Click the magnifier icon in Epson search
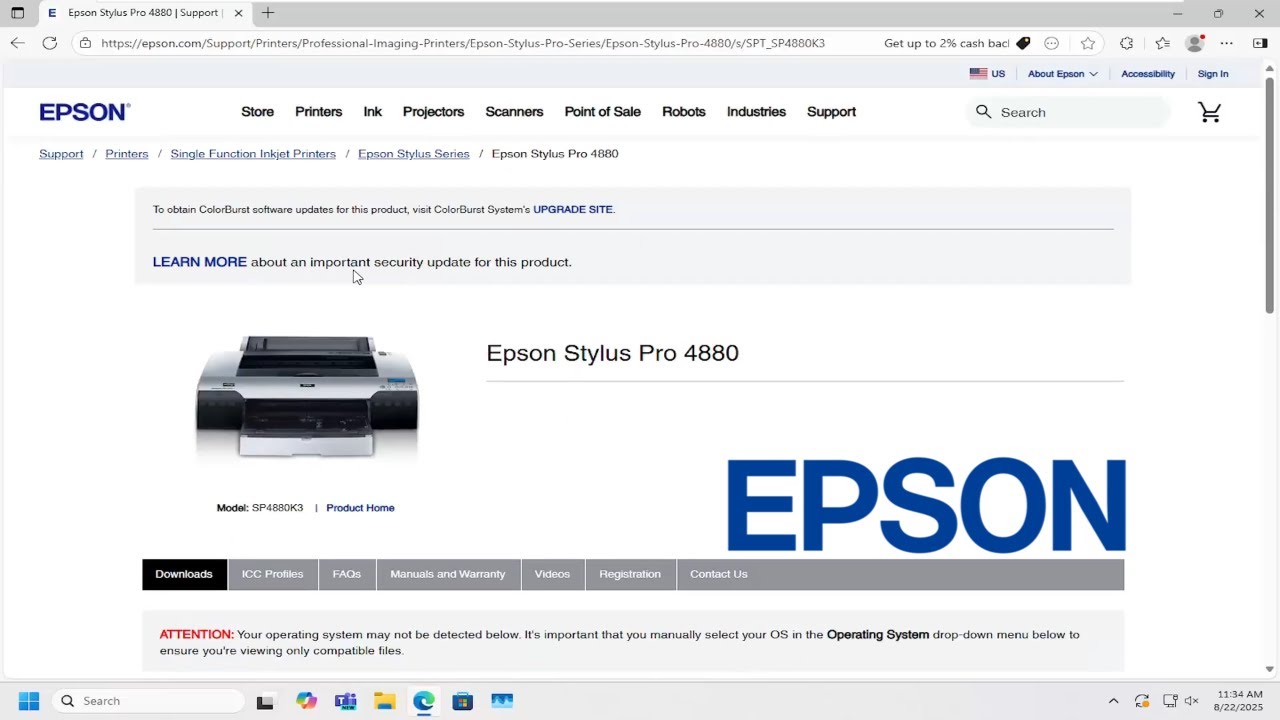This screenshot has width=1280, height=720. coord(984,112)
